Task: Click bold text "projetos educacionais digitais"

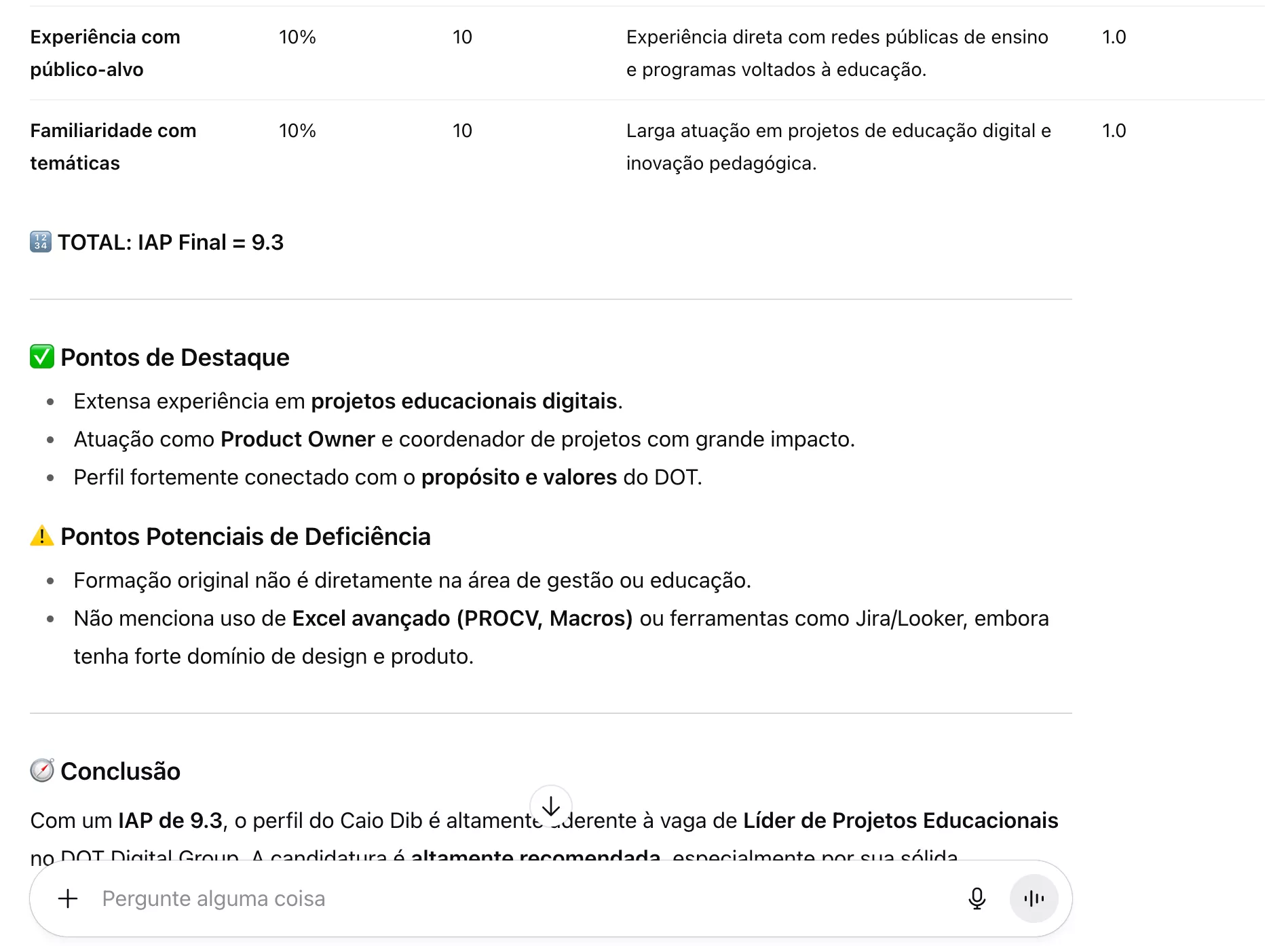Action: point(464,401)
